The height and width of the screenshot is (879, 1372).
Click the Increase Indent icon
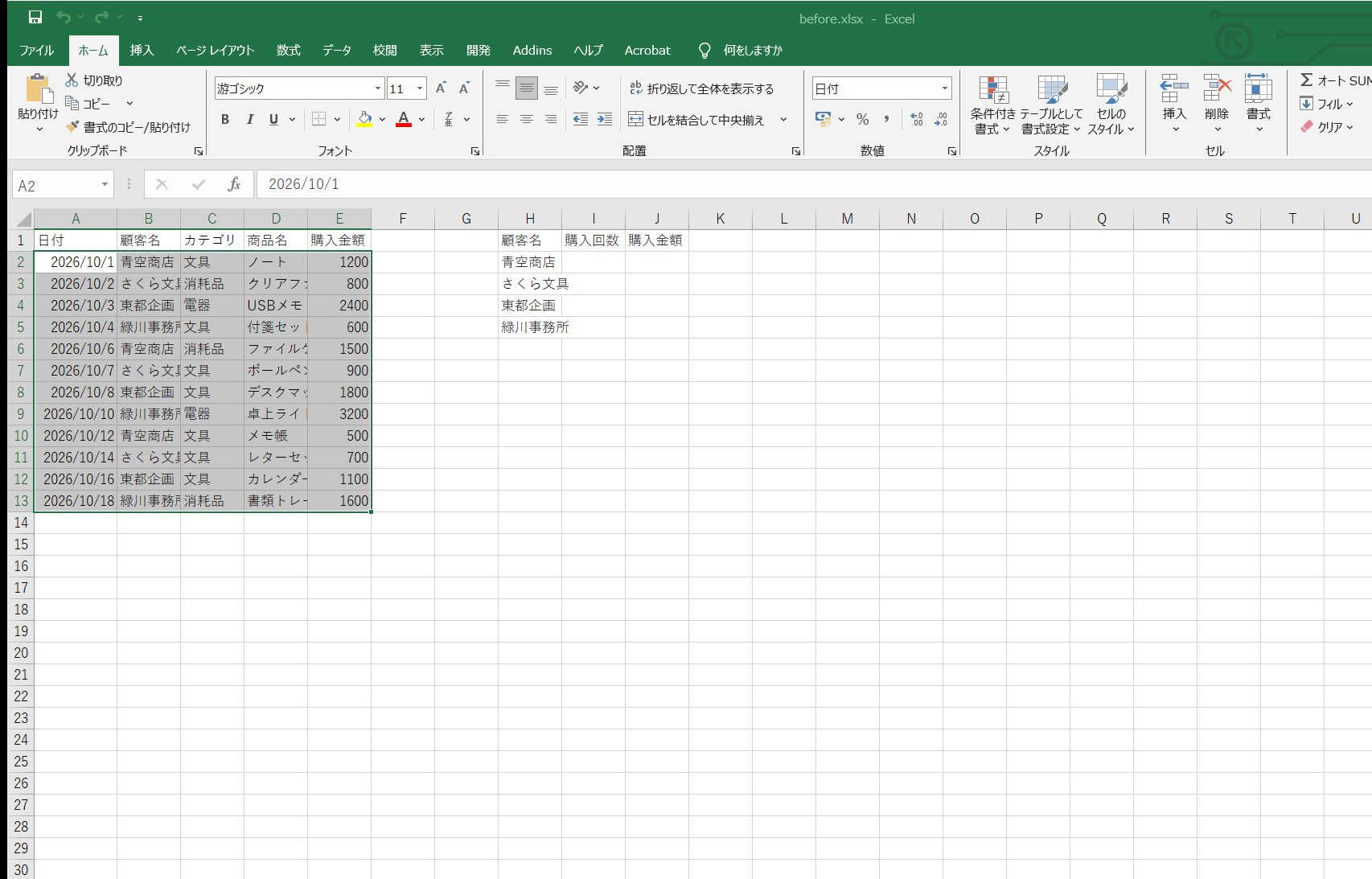[604, 119]
